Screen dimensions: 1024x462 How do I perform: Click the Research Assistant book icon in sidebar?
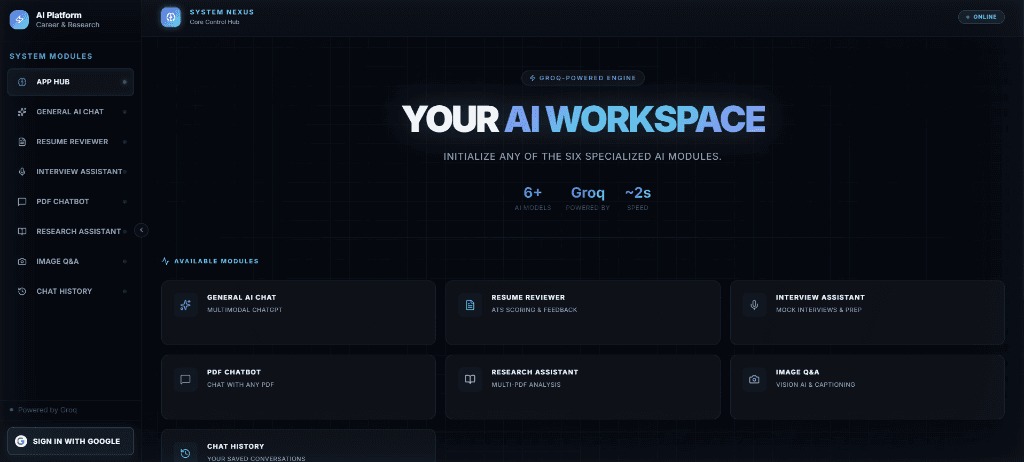[22, 231]
